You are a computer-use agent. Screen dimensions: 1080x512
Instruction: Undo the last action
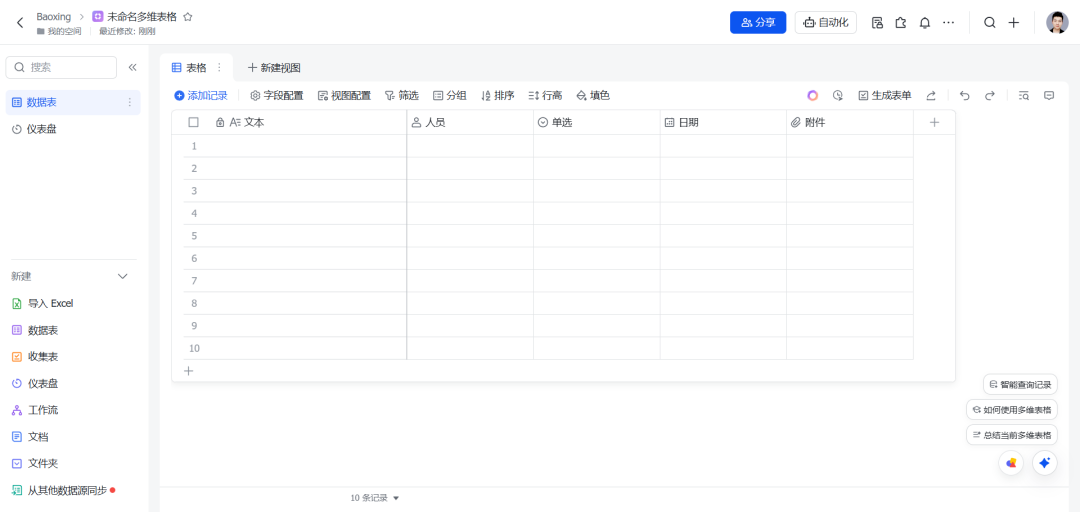pos(965,96)
